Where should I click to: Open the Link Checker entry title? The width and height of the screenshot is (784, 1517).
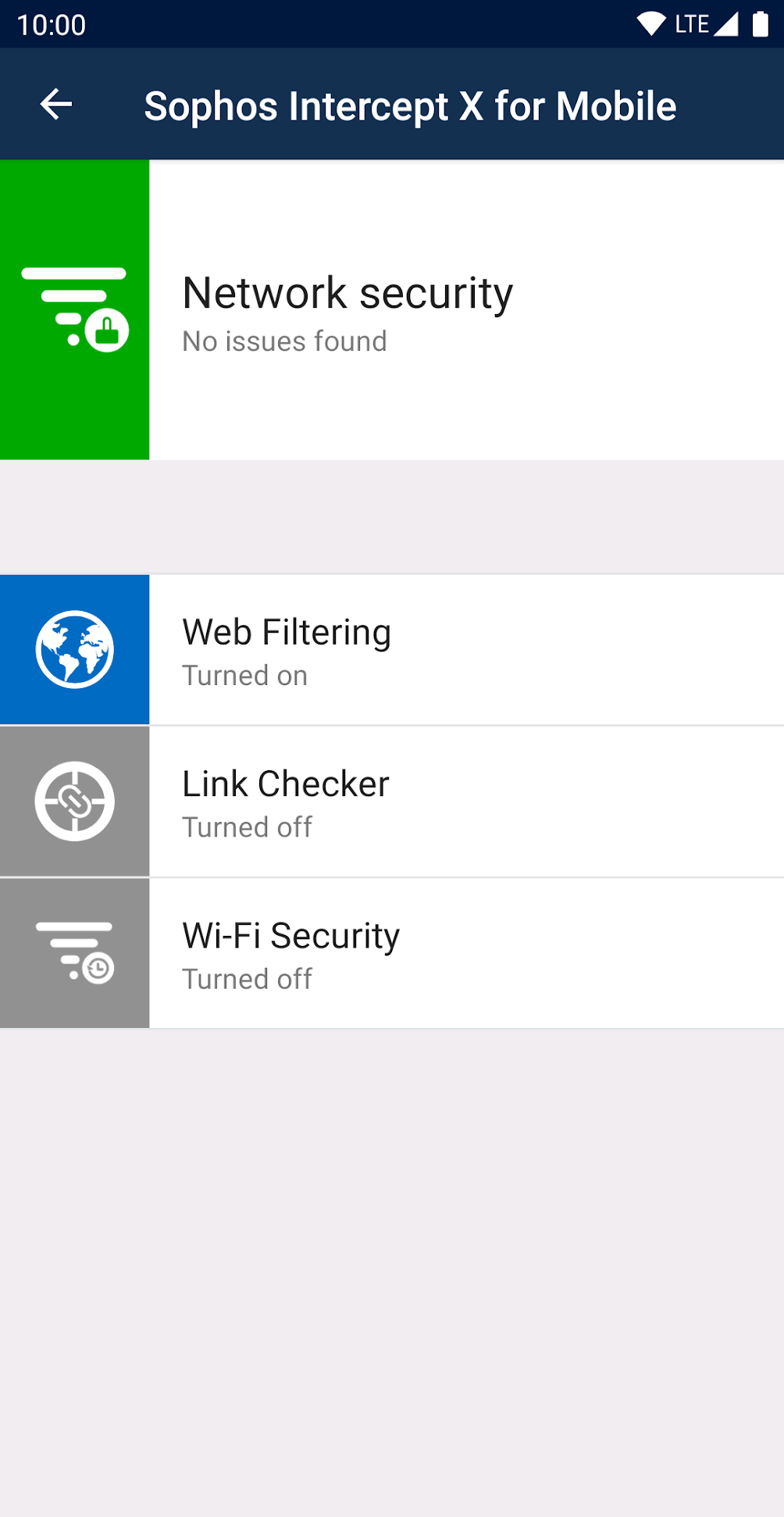pos(285,783)
